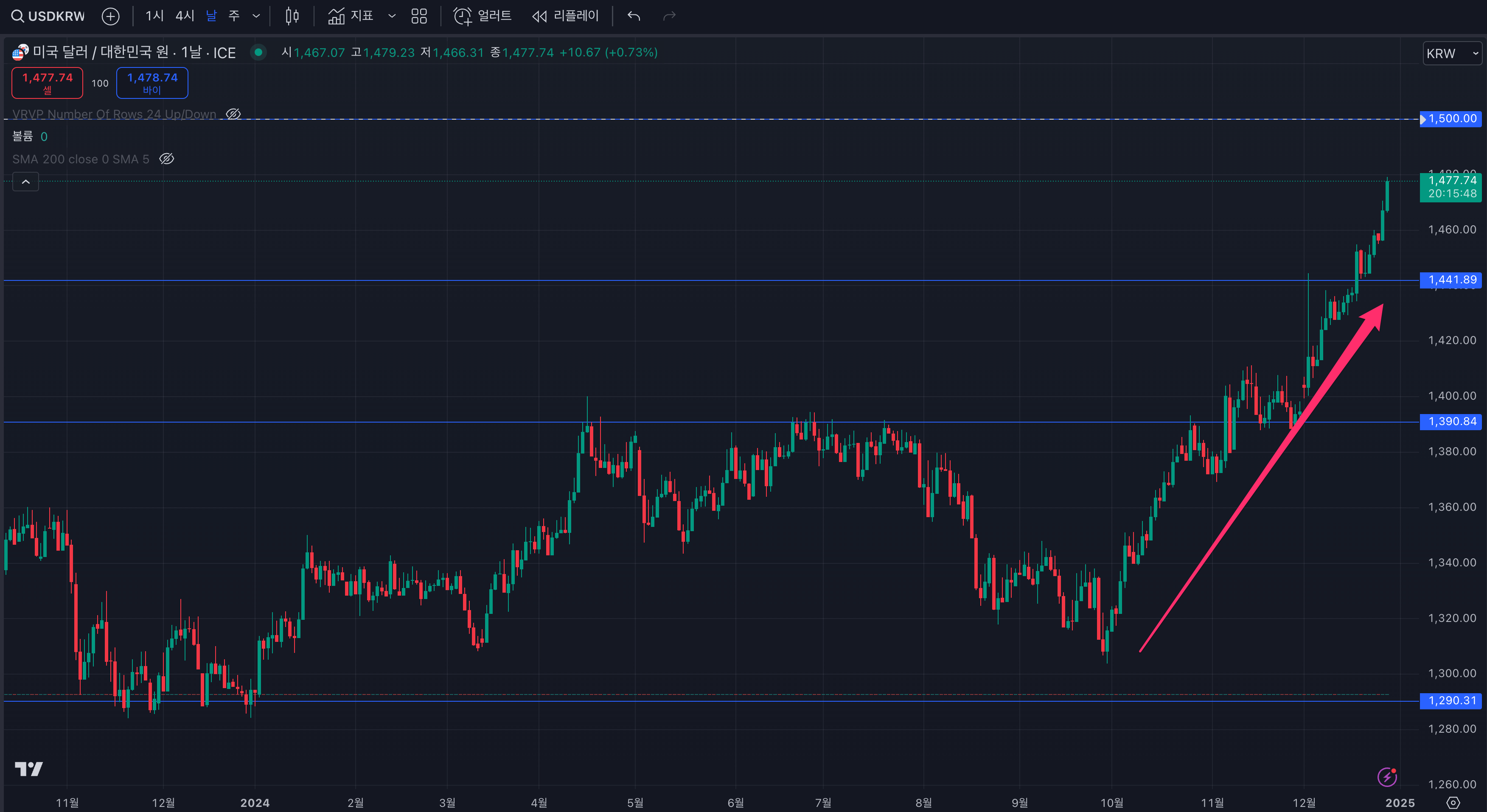Viewport: 1487px width, 812px height.
Task: Click the red sell button 1,477.74
Action: pos(48,83)
